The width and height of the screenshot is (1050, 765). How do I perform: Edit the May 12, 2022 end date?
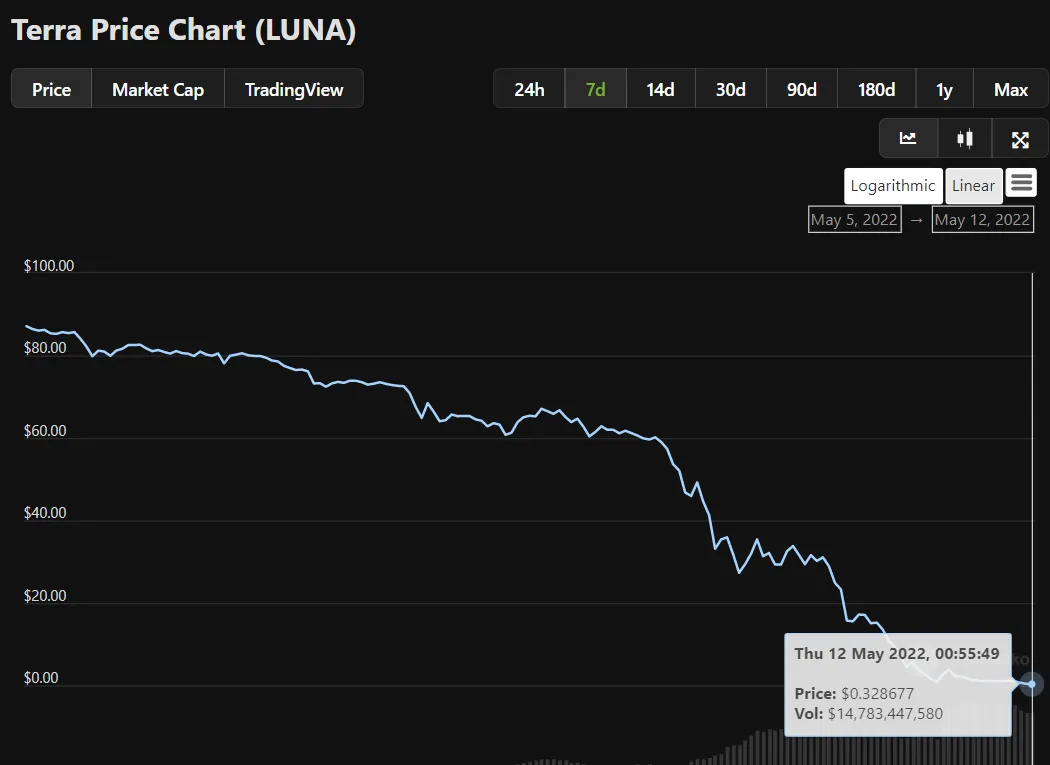tap(982, 220)
